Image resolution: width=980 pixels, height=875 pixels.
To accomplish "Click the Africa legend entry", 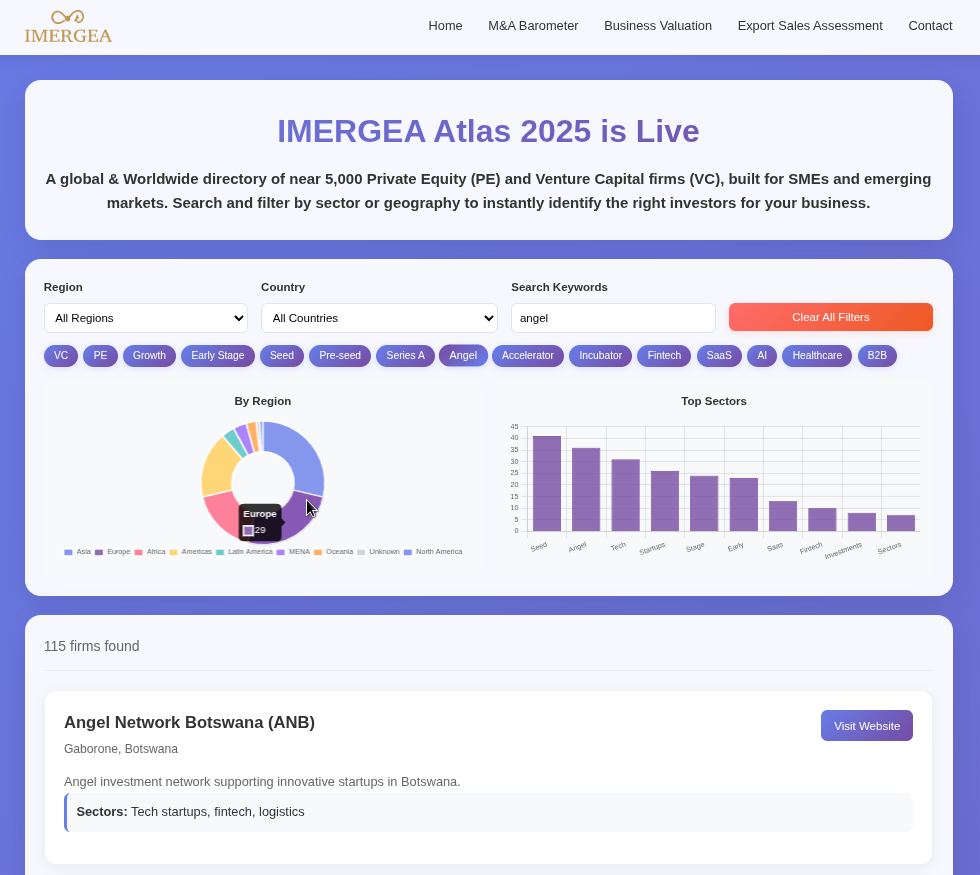I will pyautogui.click(x=150, y=552).
